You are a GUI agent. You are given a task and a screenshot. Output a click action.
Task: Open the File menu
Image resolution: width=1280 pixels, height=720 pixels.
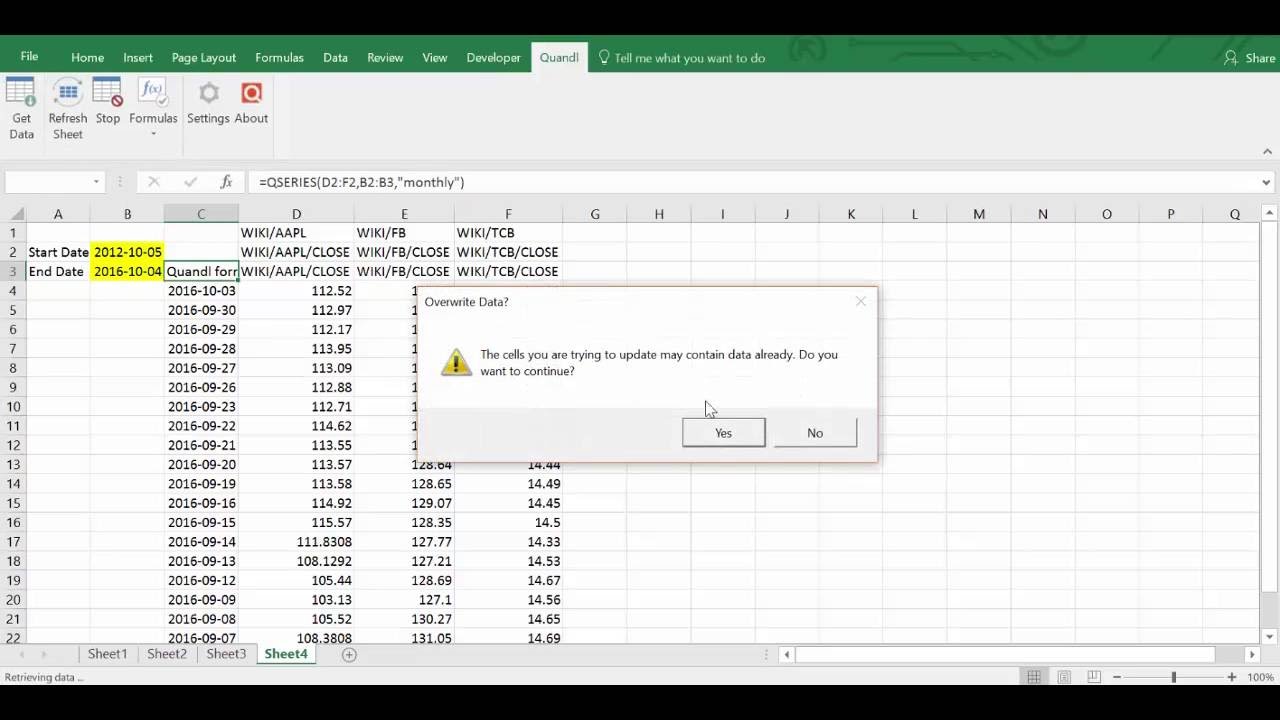pos(29,57)
